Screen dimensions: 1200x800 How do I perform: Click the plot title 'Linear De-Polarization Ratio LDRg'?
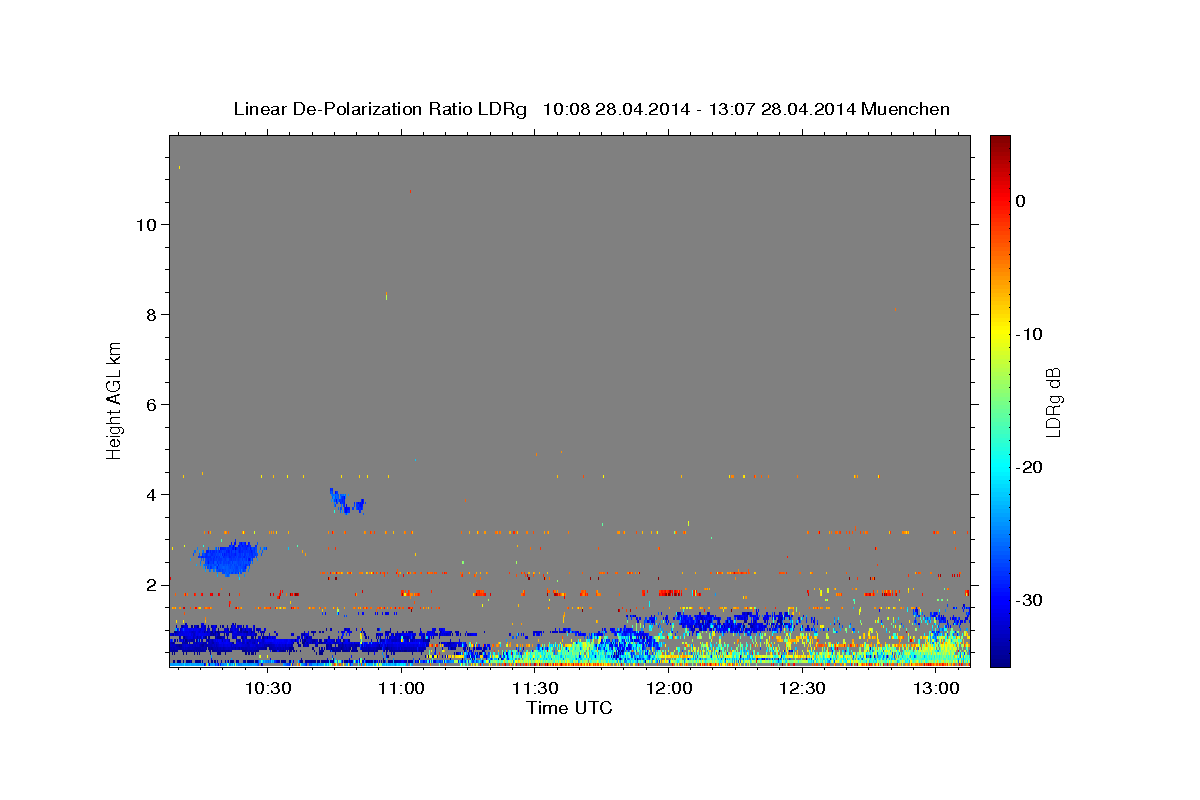(379, 109)
